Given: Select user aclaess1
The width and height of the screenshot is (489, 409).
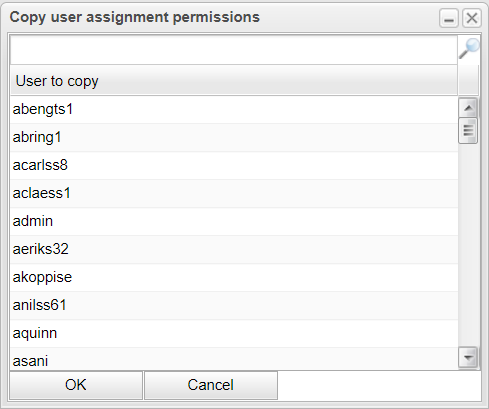Looking at the screenshot, I should tap(234, 193).
